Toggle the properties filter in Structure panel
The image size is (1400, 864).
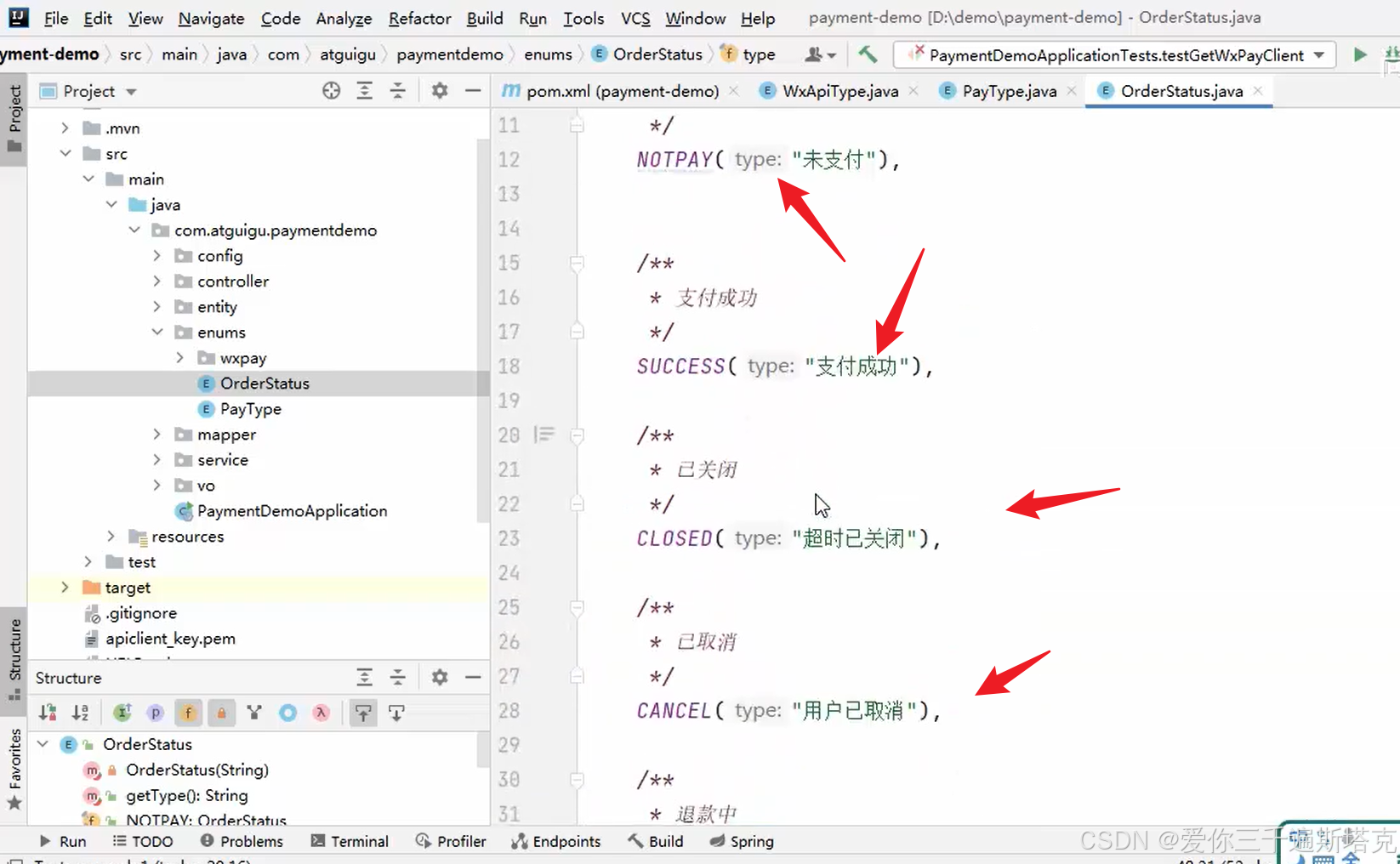point(156,713)
